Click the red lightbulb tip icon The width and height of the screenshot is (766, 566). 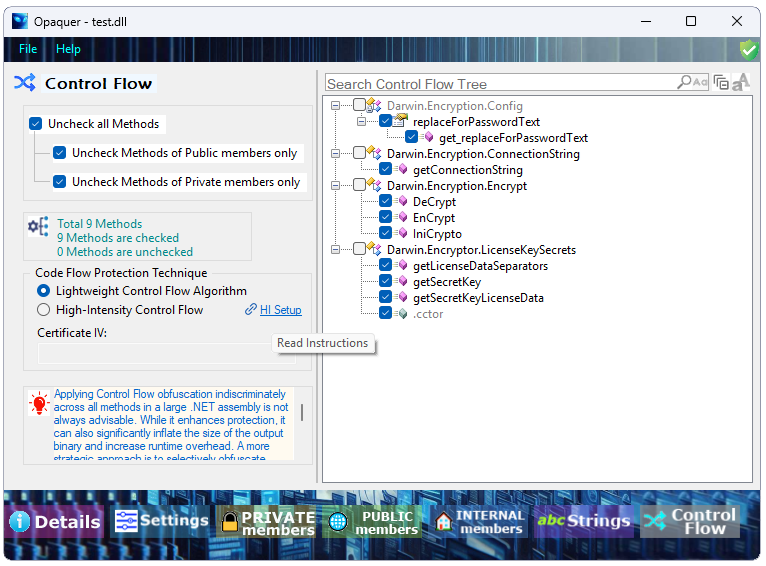point(39,403)
